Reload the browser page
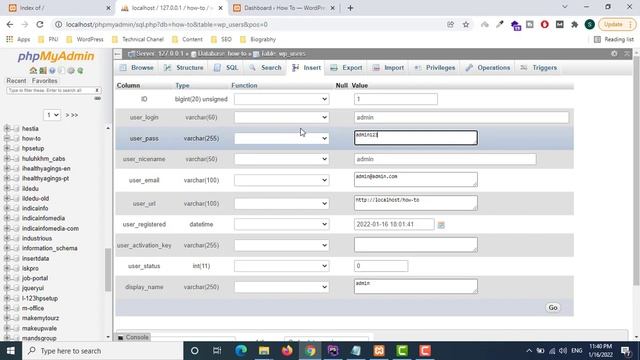This screenshot has height=360, width=640. pos(40,24)
